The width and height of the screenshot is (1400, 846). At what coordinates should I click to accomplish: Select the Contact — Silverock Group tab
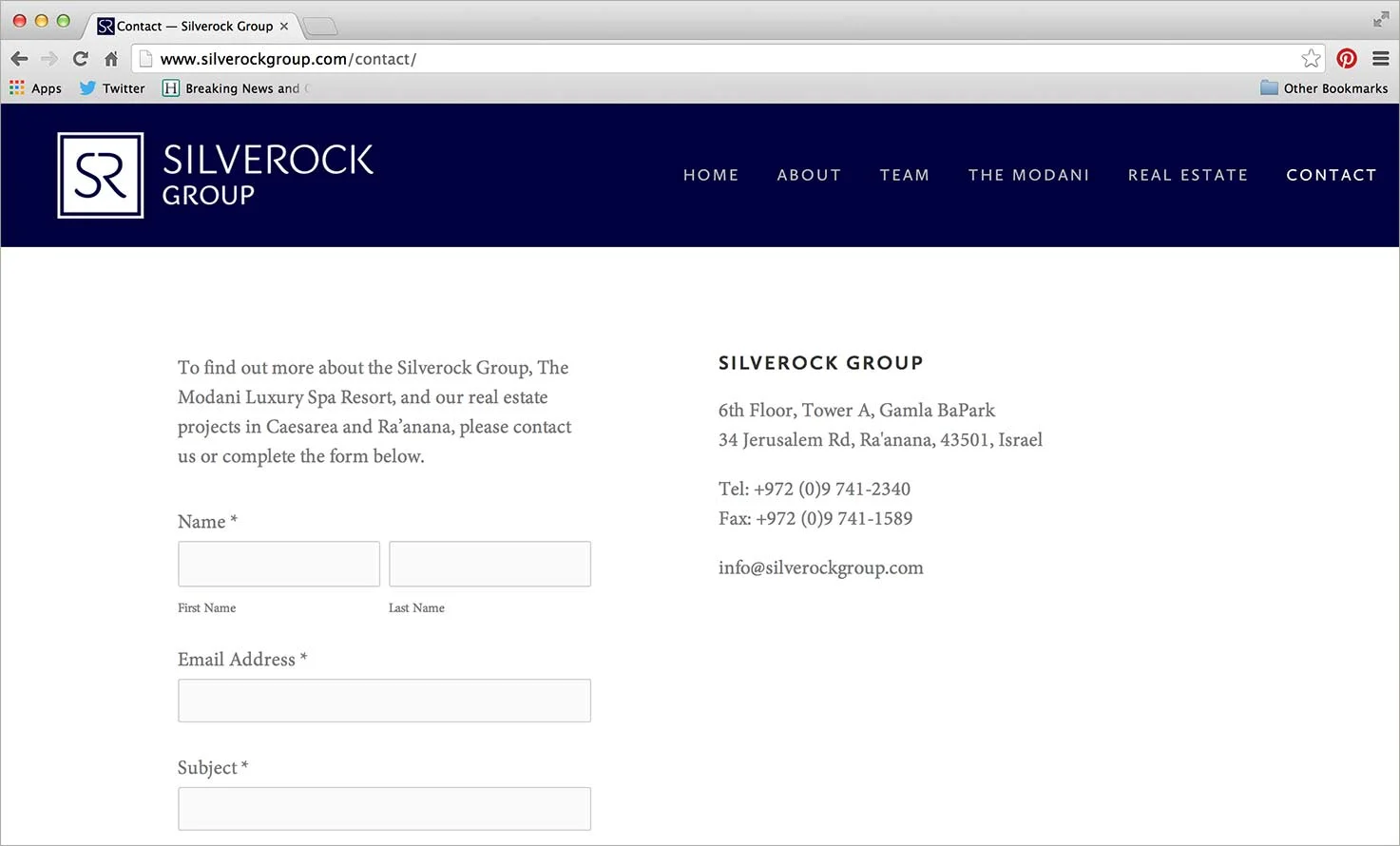point(194,27)
